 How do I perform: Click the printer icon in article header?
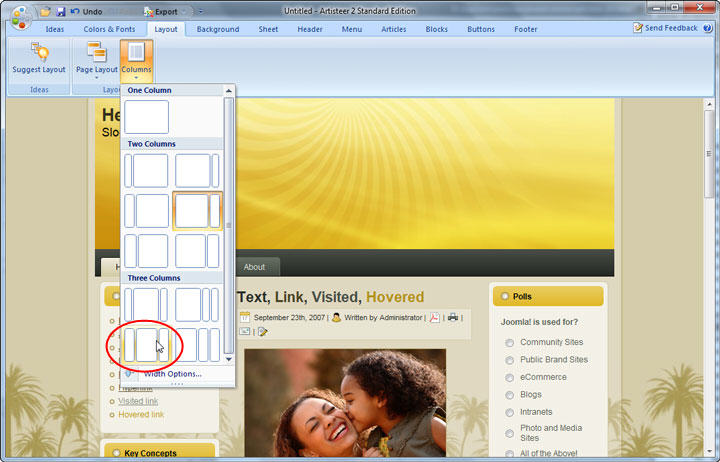[453, 317]
